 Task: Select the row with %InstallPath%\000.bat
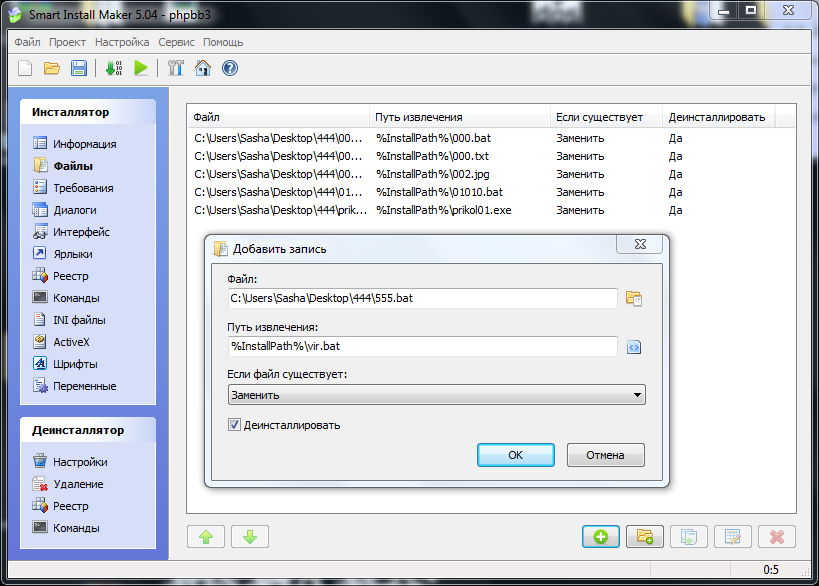tap(491, 138)
